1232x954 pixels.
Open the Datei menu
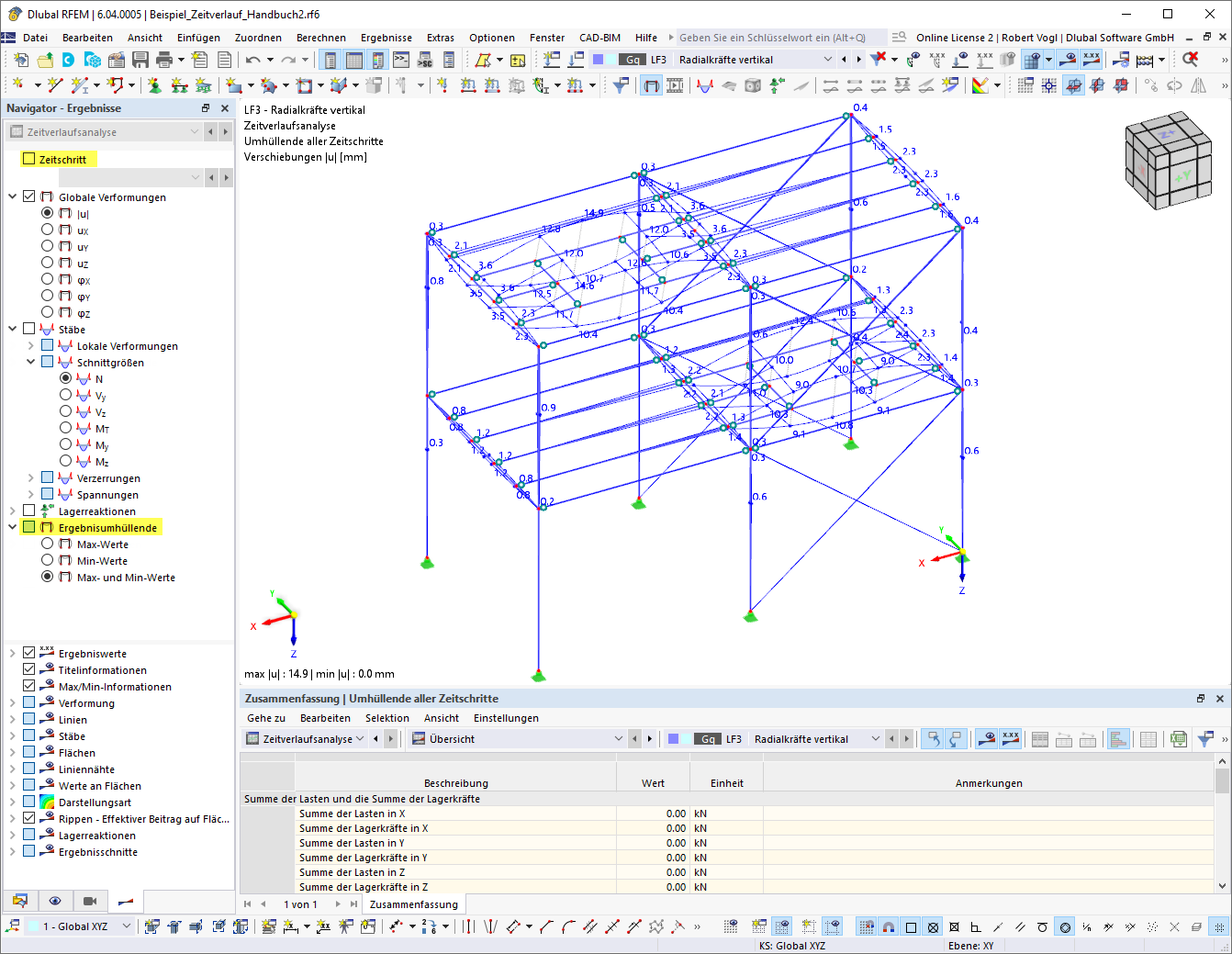pos(35,38)
